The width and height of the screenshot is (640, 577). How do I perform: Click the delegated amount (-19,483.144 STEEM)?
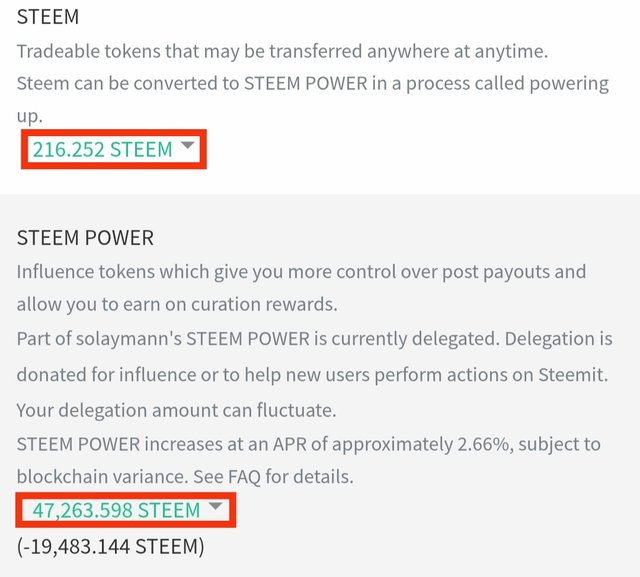point(110,546)
